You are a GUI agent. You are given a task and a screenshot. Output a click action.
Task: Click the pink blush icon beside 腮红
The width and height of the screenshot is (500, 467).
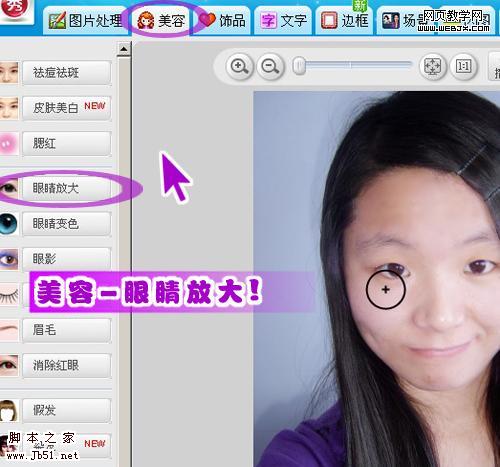pyautogui.click(x=9, y=143)
